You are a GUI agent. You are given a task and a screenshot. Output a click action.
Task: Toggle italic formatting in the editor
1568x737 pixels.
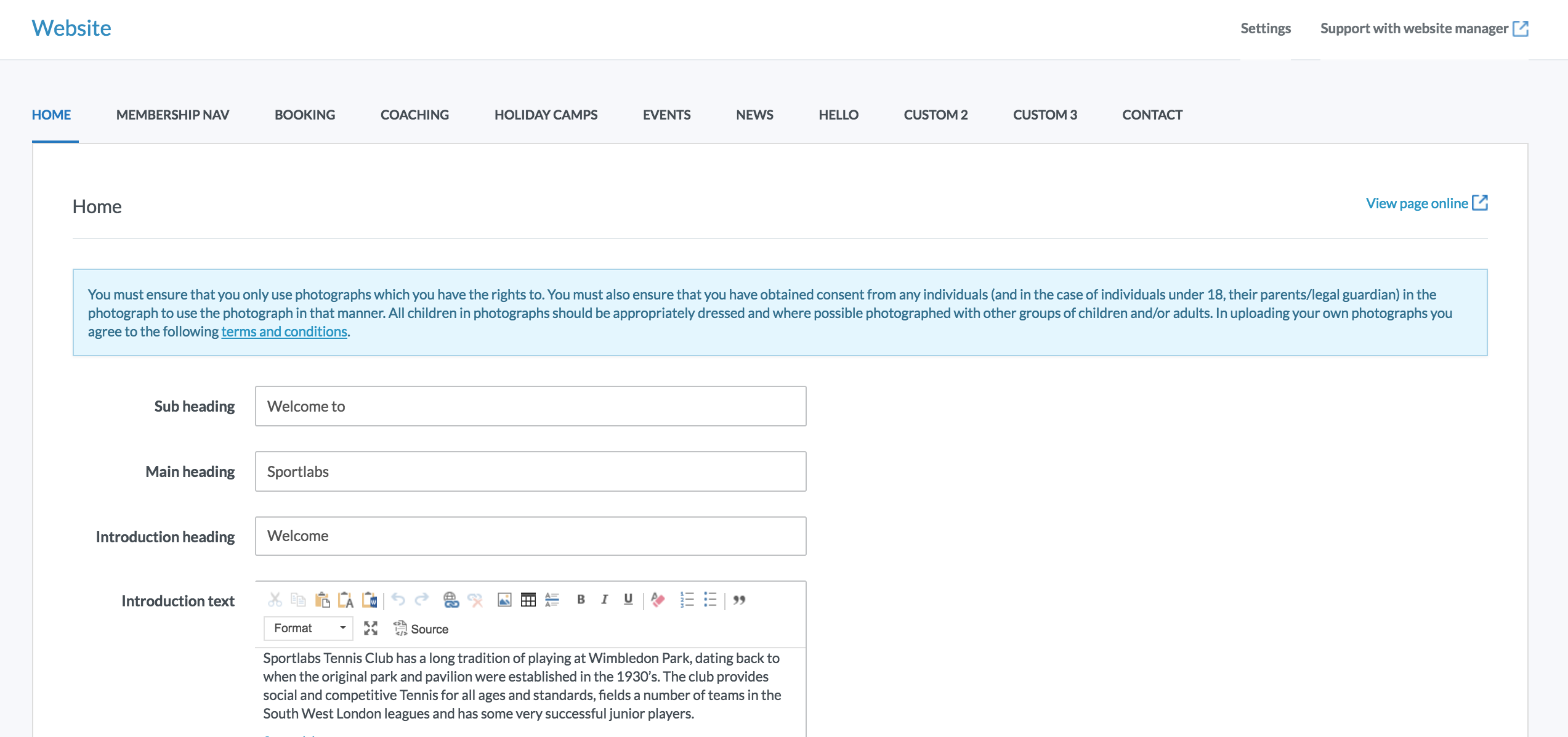pyautogui.click(x=604, y=600)
